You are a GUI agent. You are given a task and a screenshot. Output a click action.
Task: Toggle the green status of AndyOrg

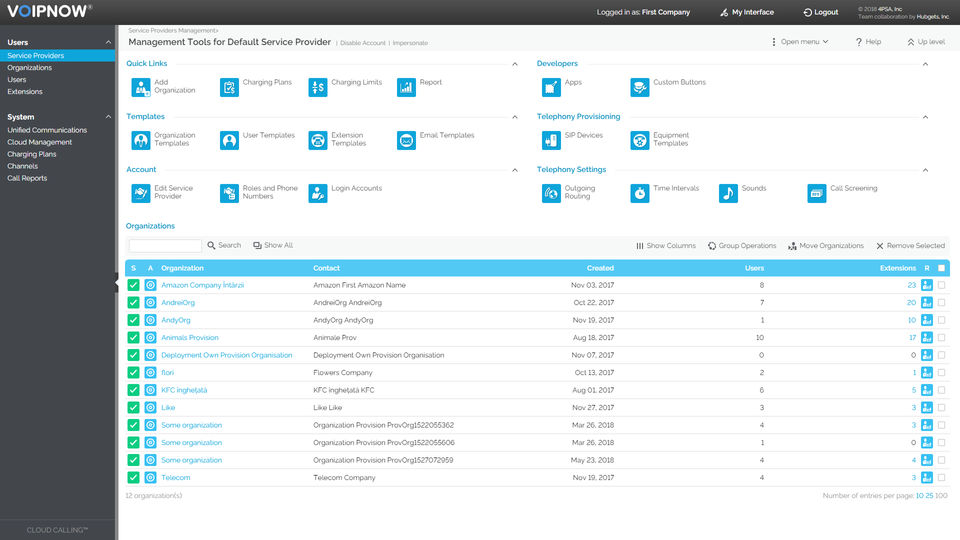(133, 320)
